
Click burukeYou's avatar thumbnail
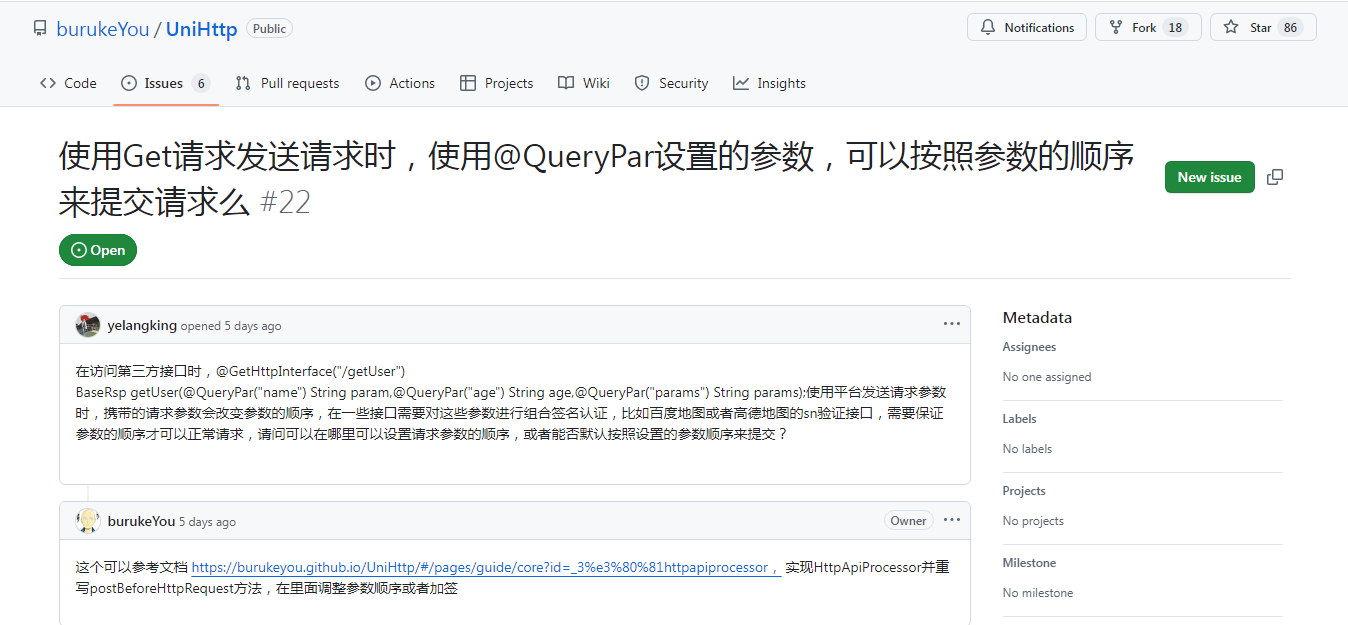point(88,521)
